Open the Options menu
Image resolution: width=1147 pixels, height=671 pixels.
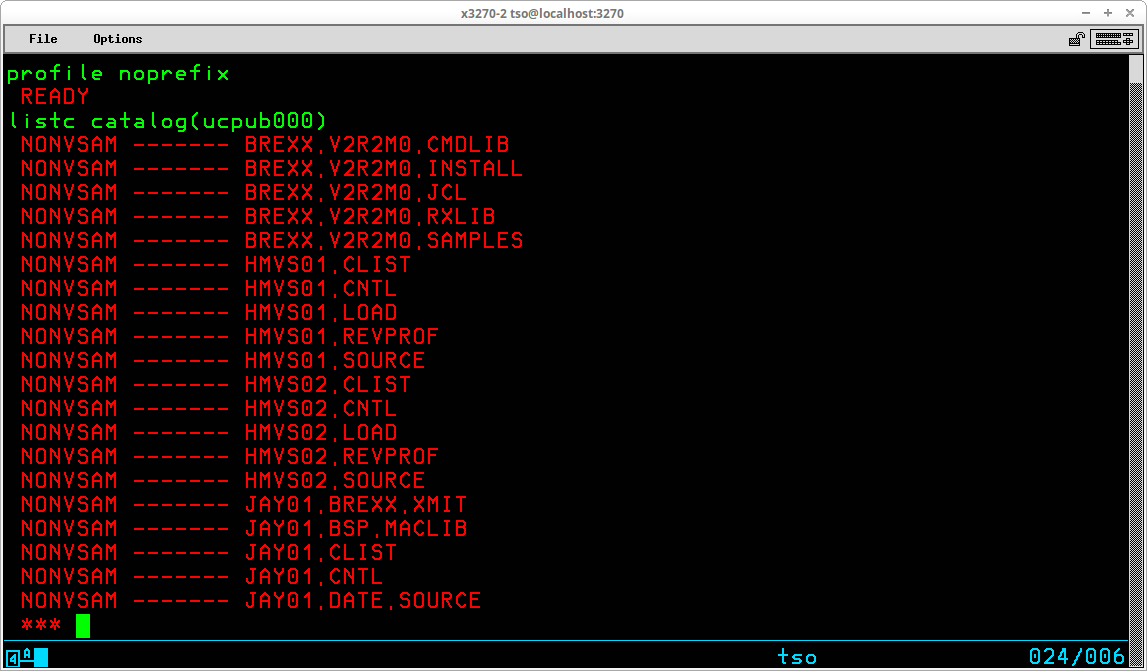tap(118, 39)
